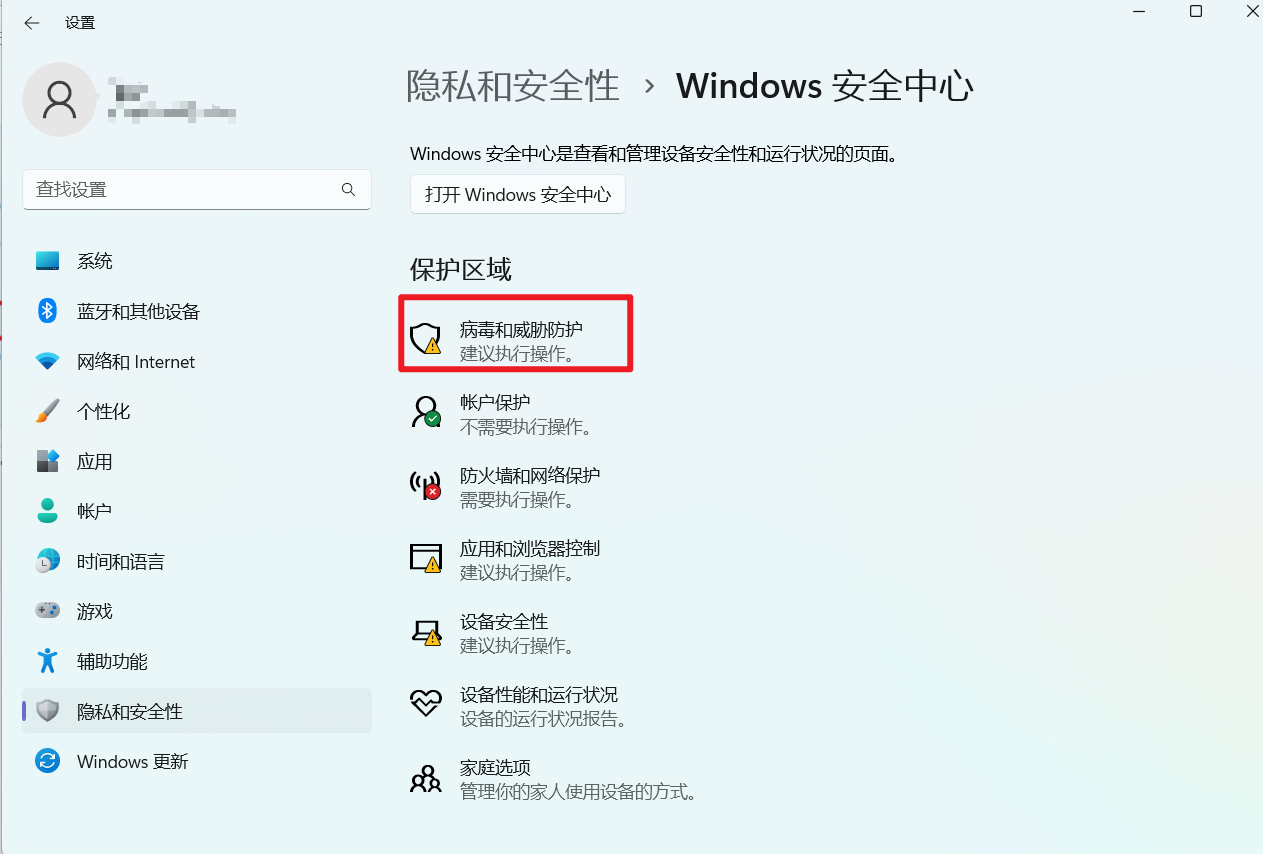Click the search magnifier icon
The height and width of the screenshot is (854, 1263).
[x=348, y=189]
